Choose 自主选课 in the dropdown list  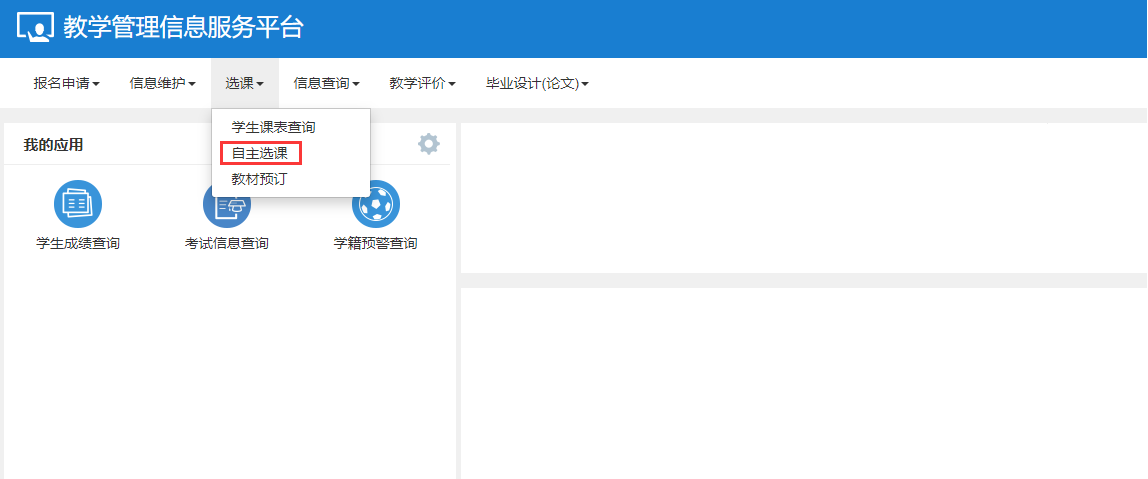coord(260,153)
